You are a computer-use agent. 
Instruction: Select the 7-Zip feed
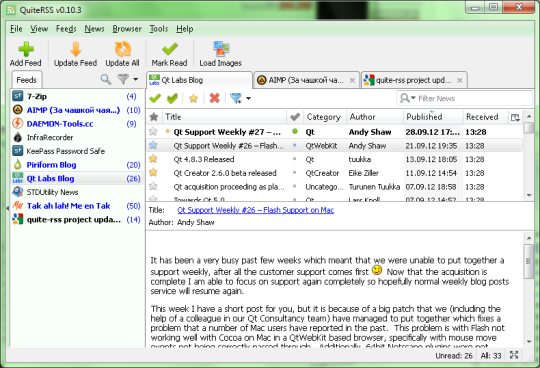(76, 96)
